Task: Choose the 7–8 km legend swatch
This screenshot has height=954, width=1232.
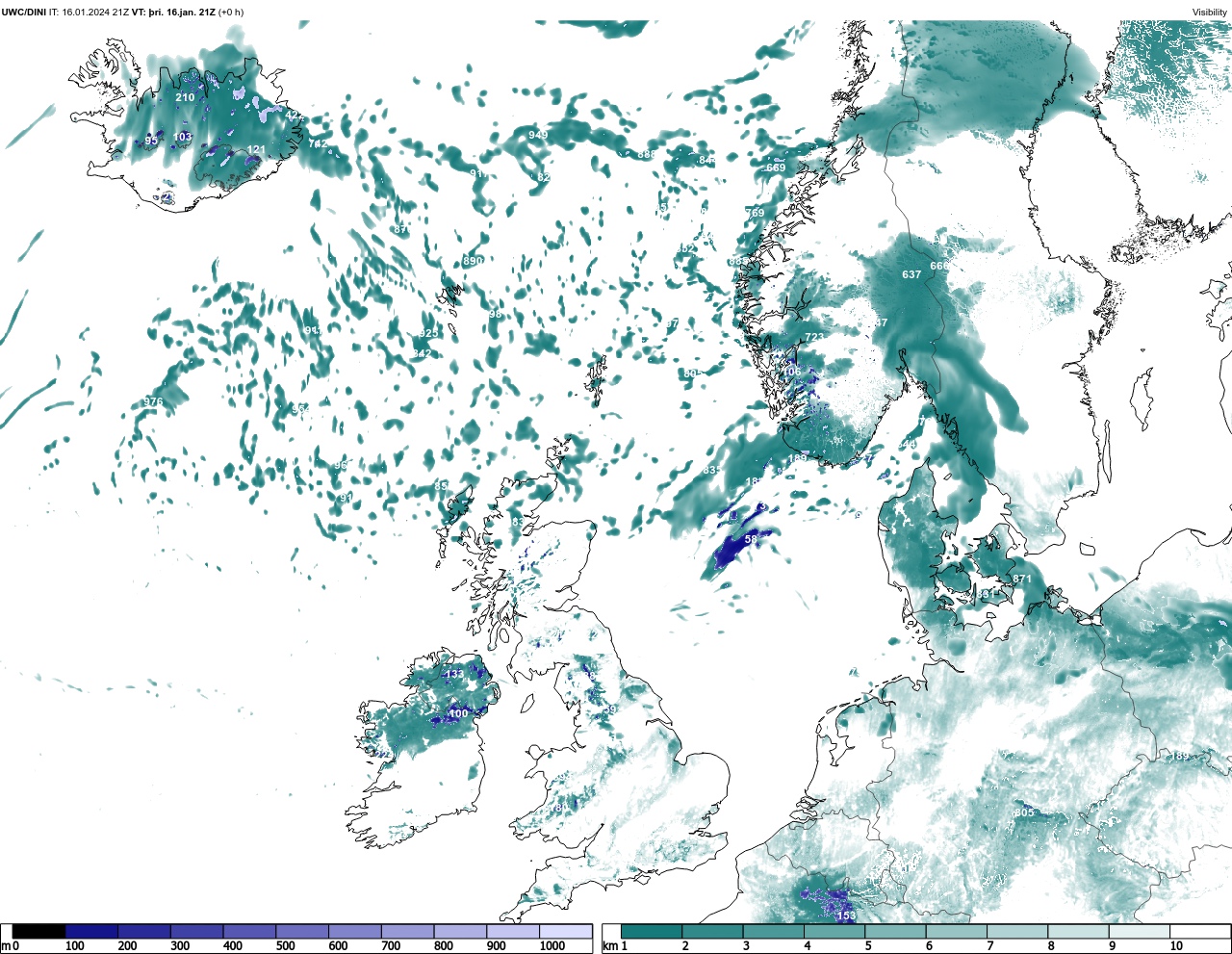Action: click(1017, 931)
